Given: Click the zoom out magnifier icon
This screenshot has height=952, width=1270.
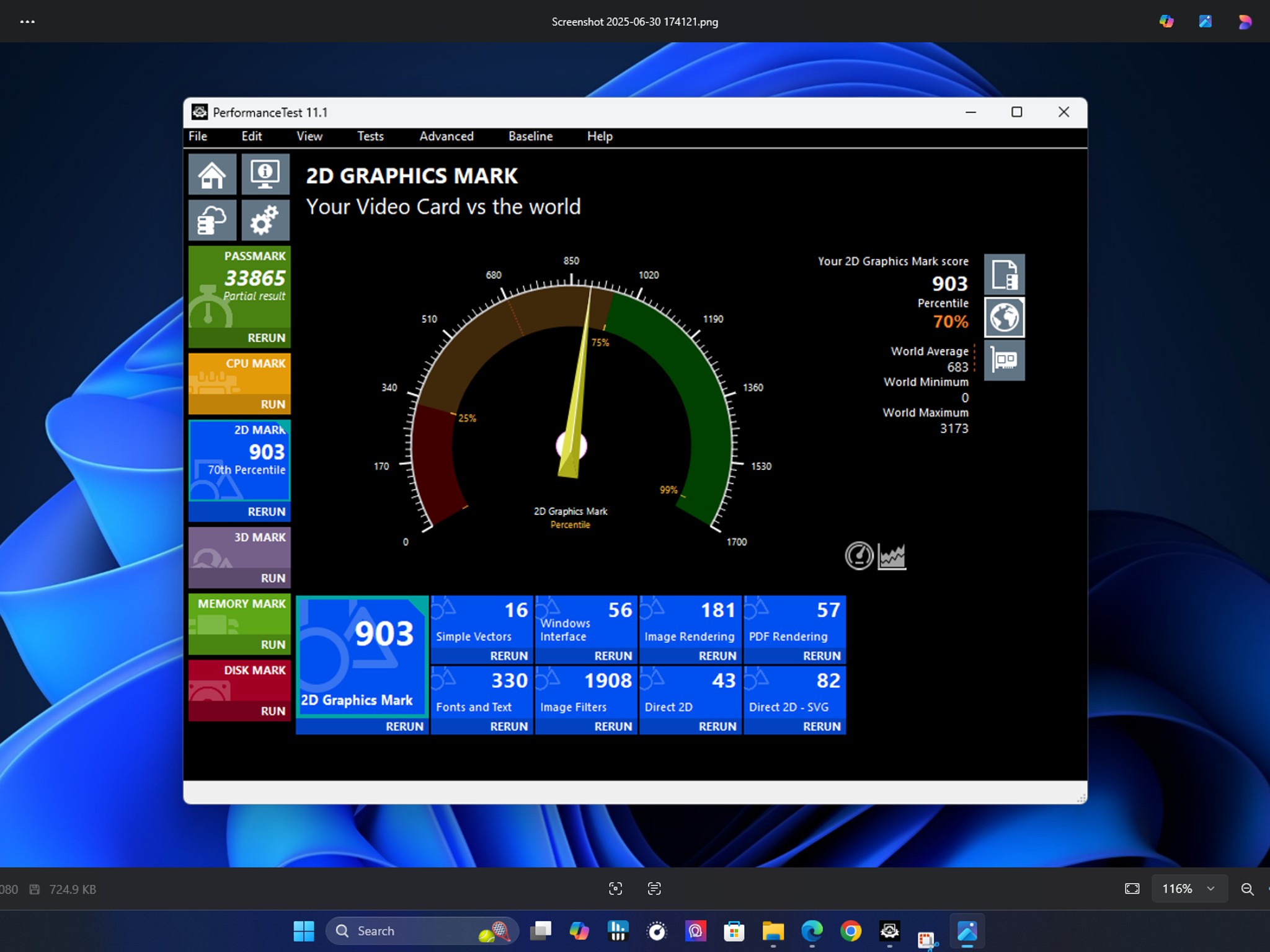Looking at the screenshot, I should (1247, 889).
